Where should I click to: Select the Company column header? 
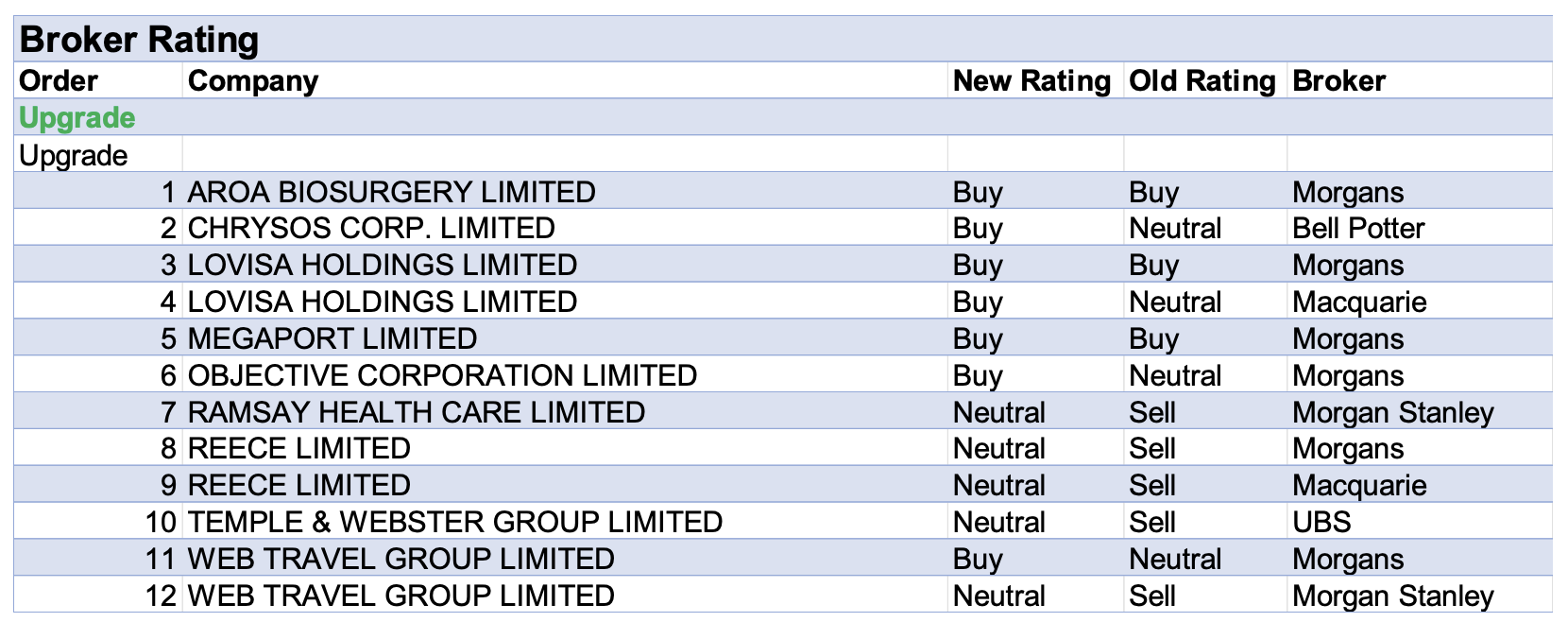[253, 81]
